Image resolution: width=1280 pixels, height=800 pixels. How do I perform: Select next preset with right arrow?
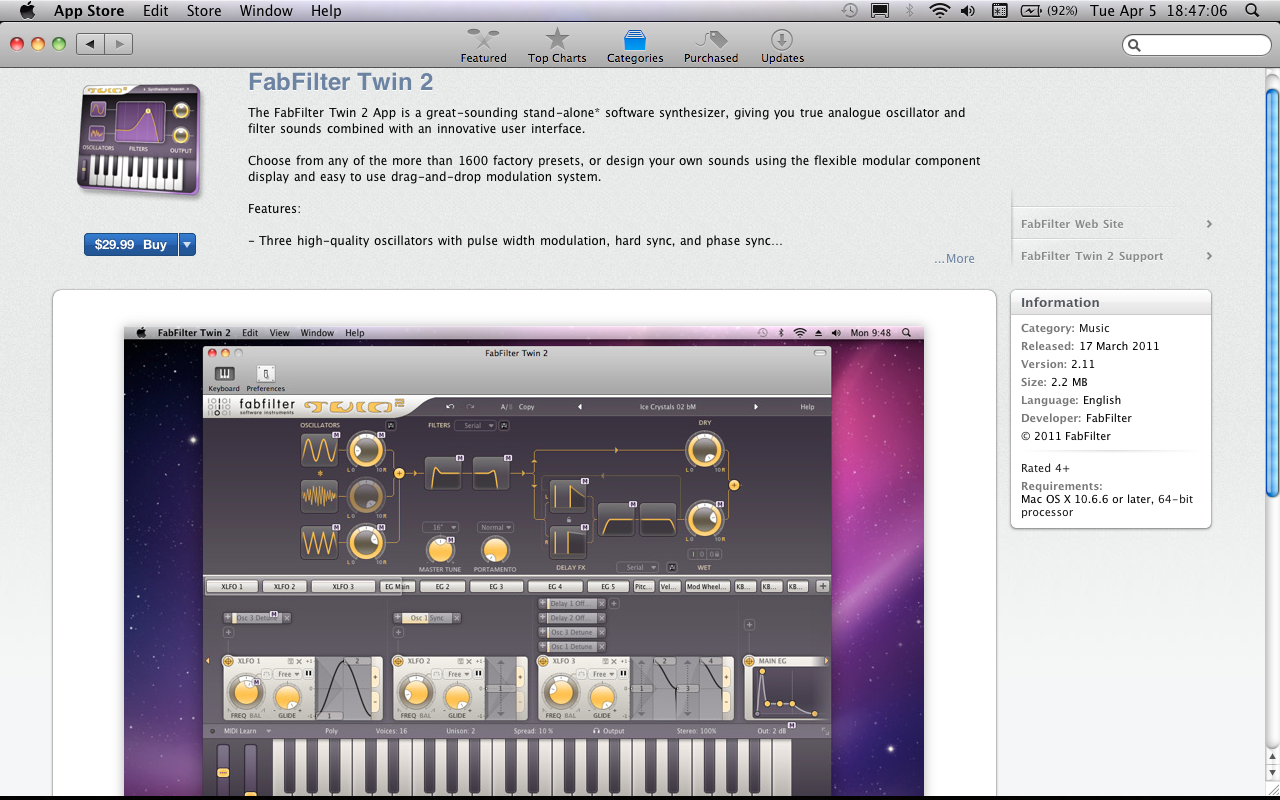tap(755, 407)
